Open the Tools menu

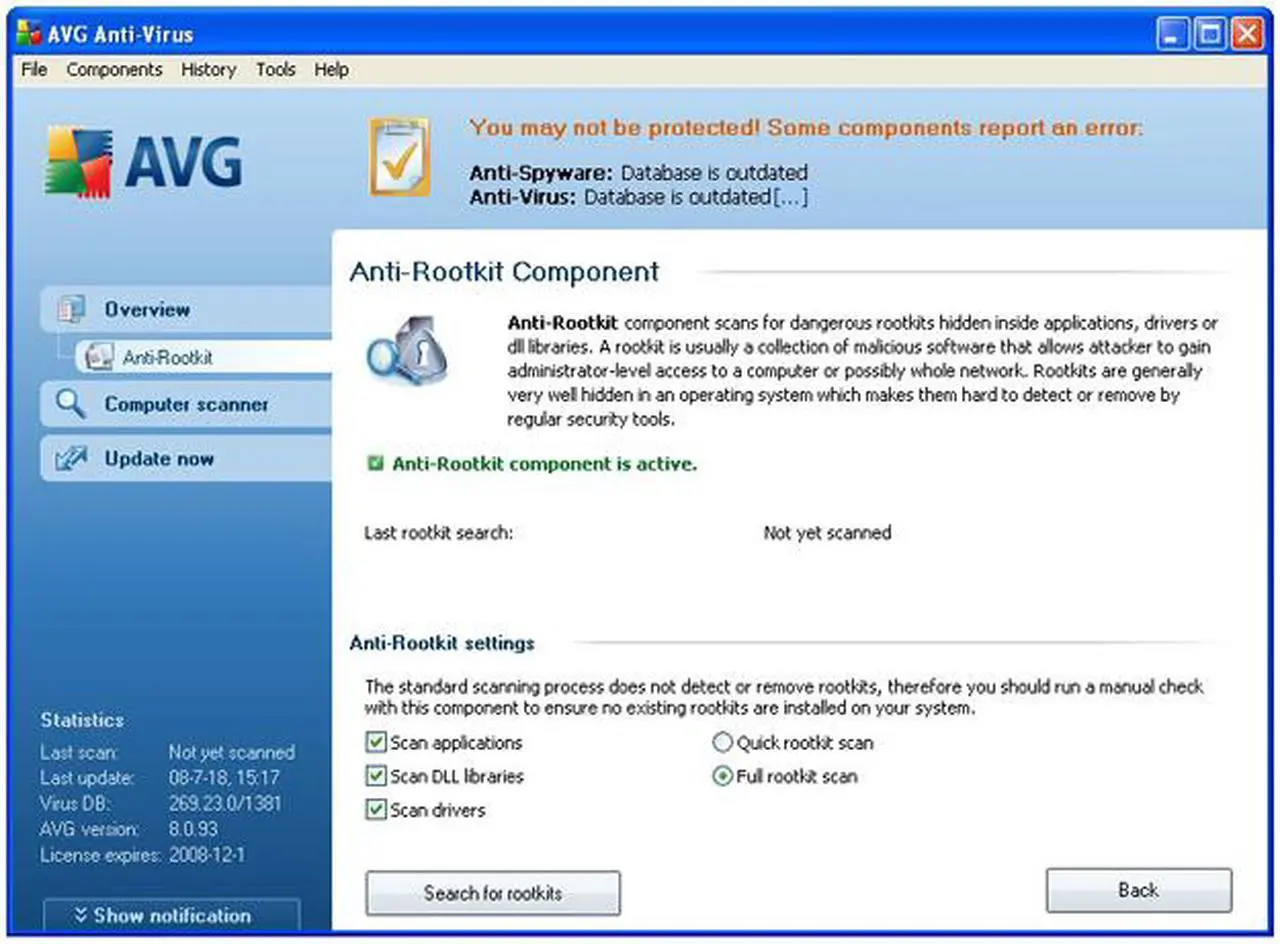pos(275,69)
